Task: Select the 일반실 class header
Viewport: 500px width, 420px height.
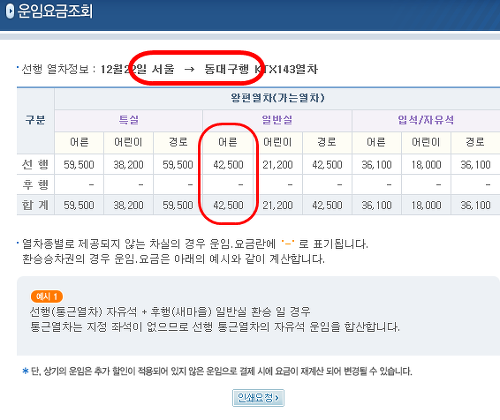Action: coord(277,120)
